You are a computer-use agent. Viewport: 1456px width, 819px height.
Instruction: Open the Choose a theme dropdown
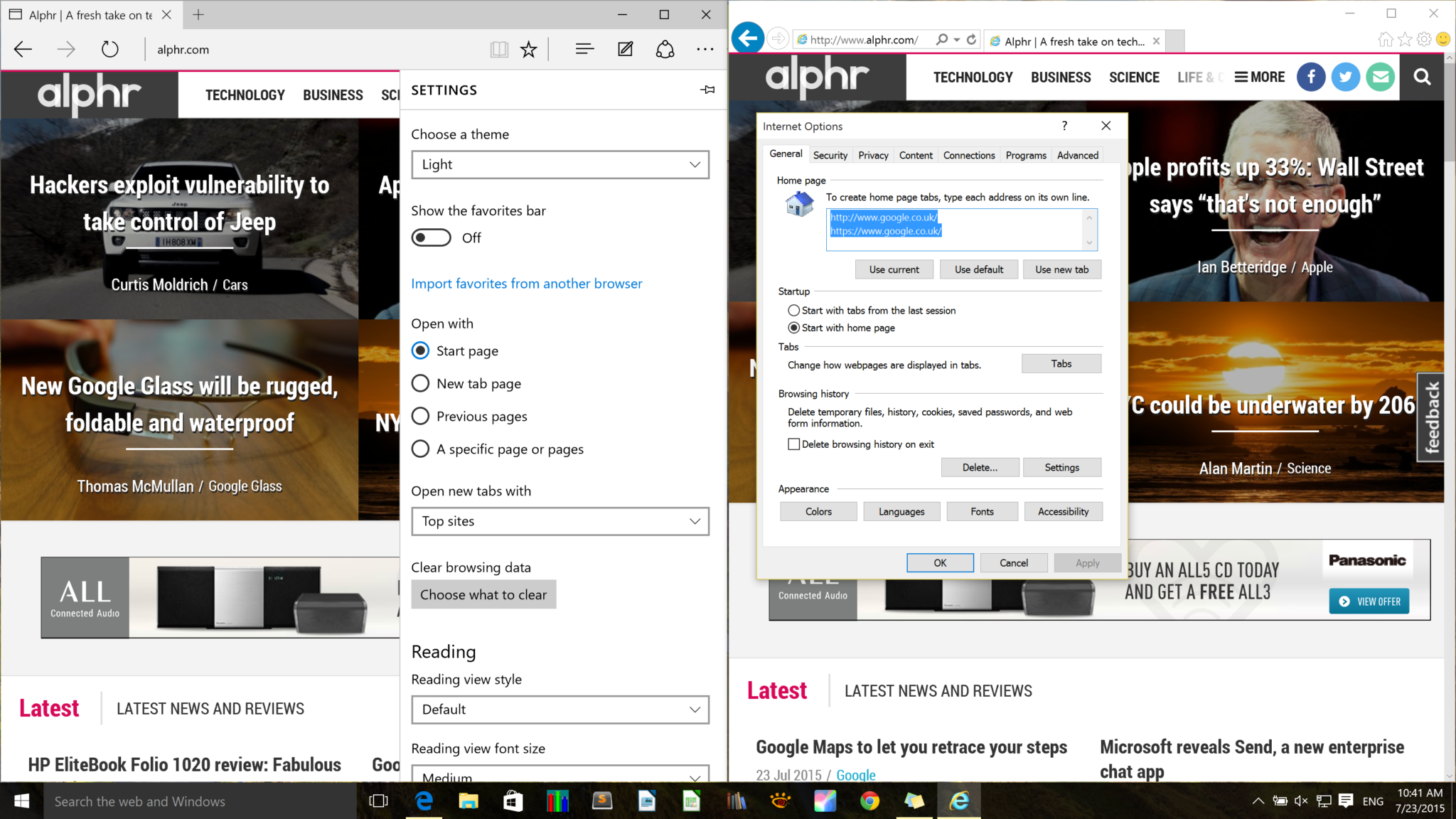click(560, 164)
